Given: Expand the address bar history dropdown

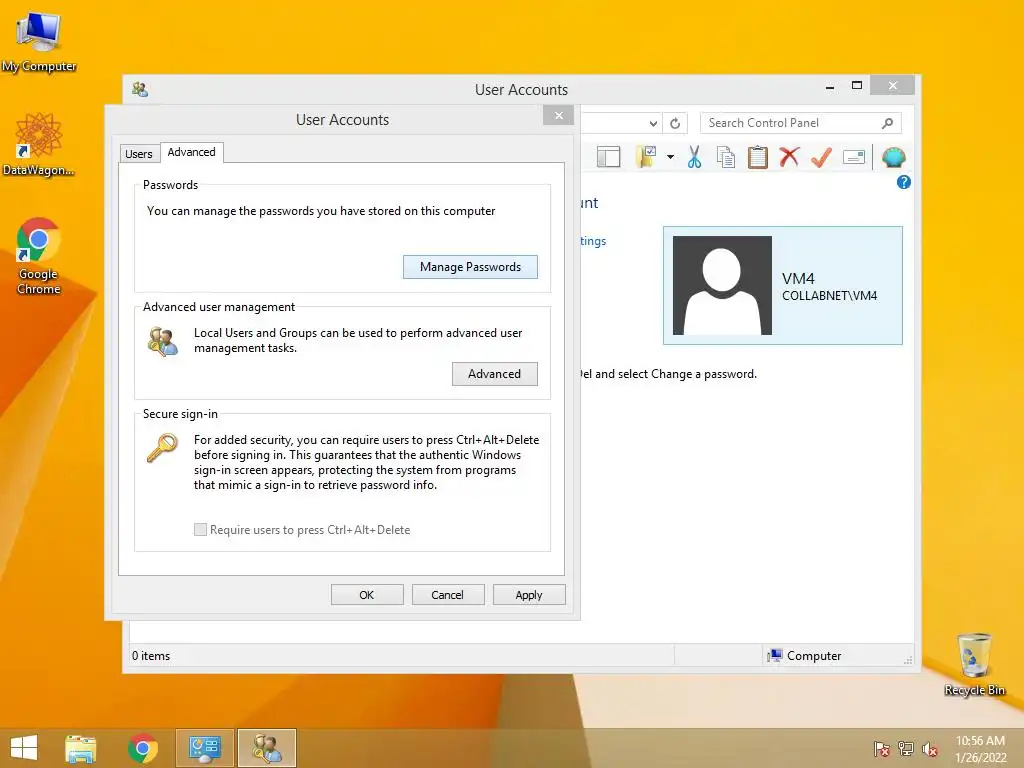Looking at the screenshot, I should tap(653, 123).
